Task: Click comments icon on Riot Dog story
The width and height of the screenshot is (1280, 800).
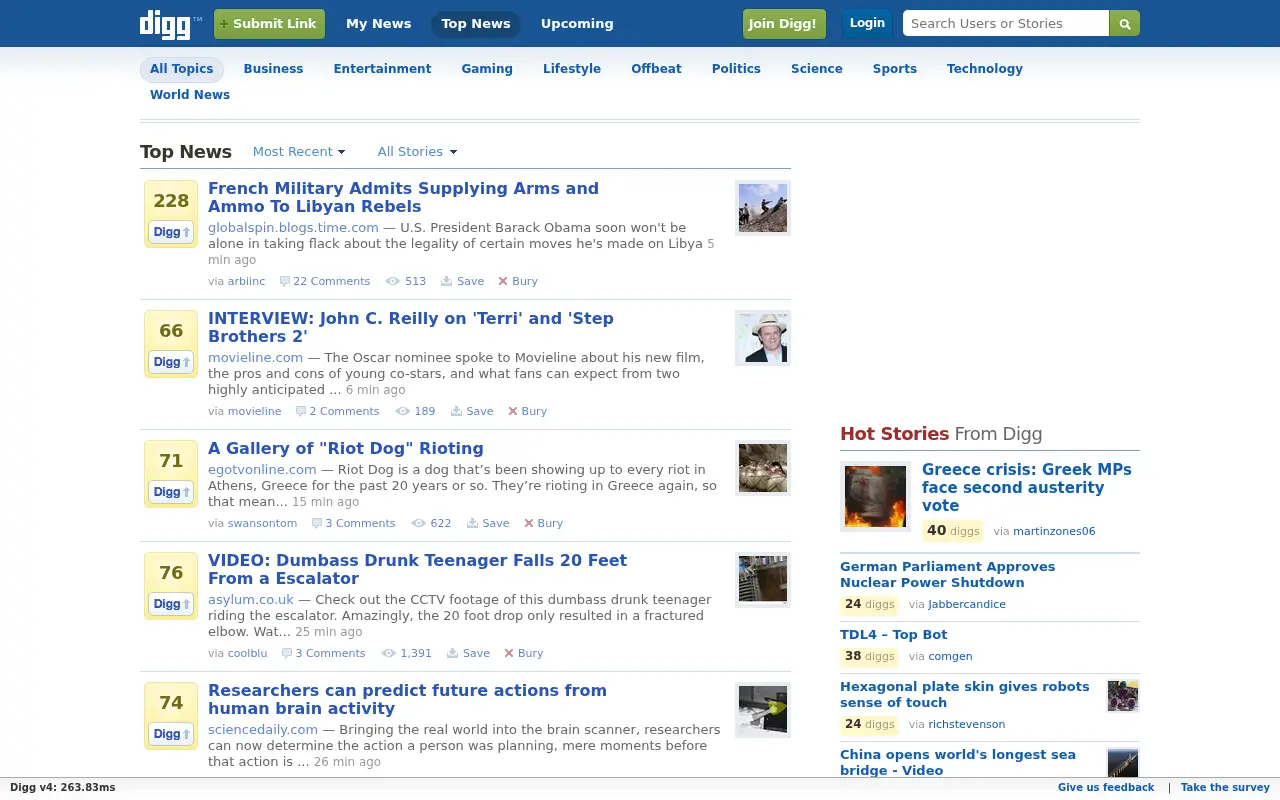Action: 317,523
